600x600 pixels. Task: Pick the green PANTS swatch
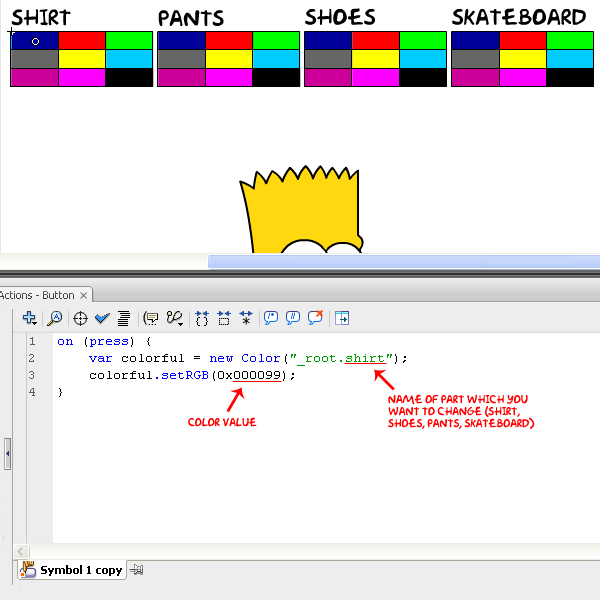pyautogui.click(x=276, y=41)
